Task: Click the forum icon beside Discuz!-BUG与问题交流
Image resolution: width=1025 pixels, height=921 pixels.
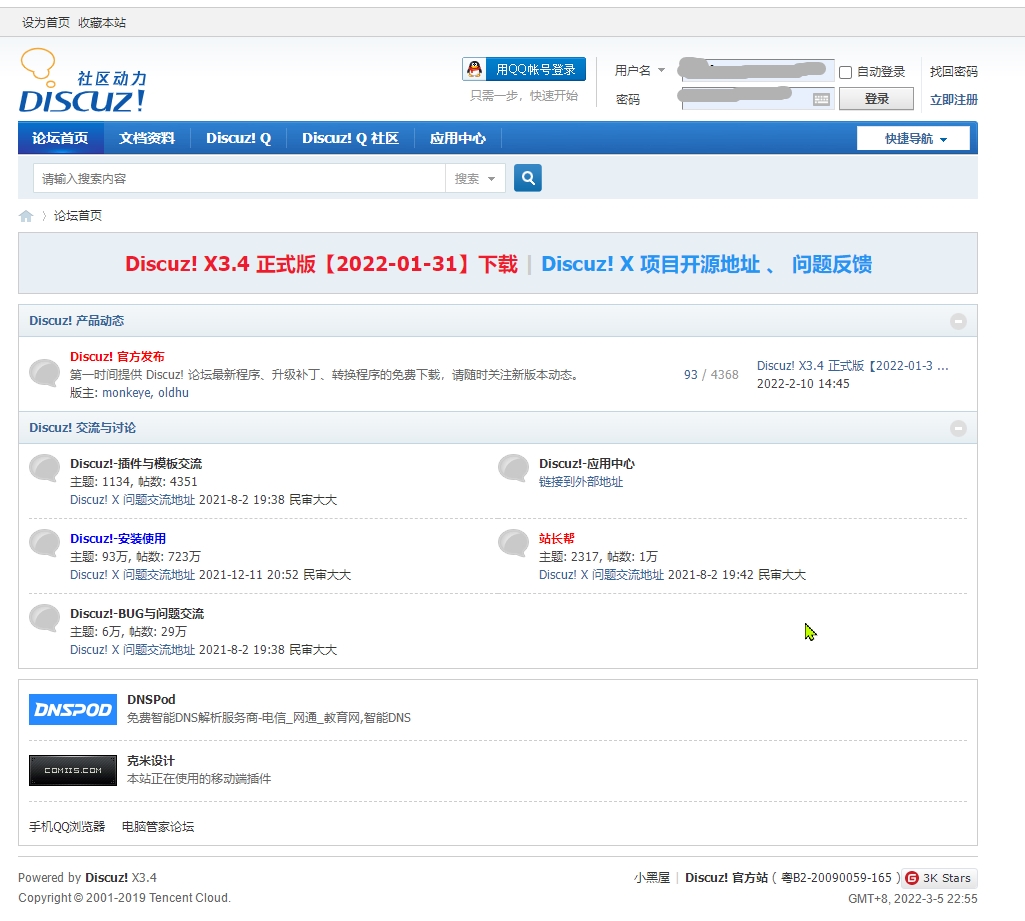Action: (45, 619)
